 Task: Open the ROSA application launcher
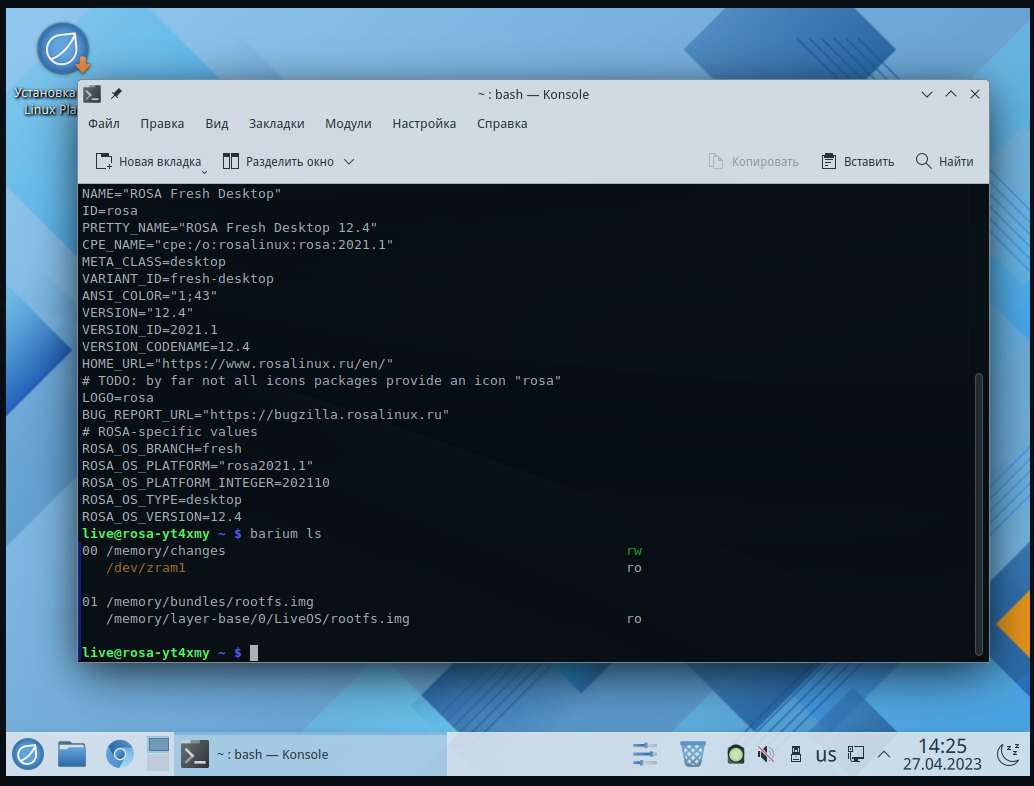click(26, 753)
